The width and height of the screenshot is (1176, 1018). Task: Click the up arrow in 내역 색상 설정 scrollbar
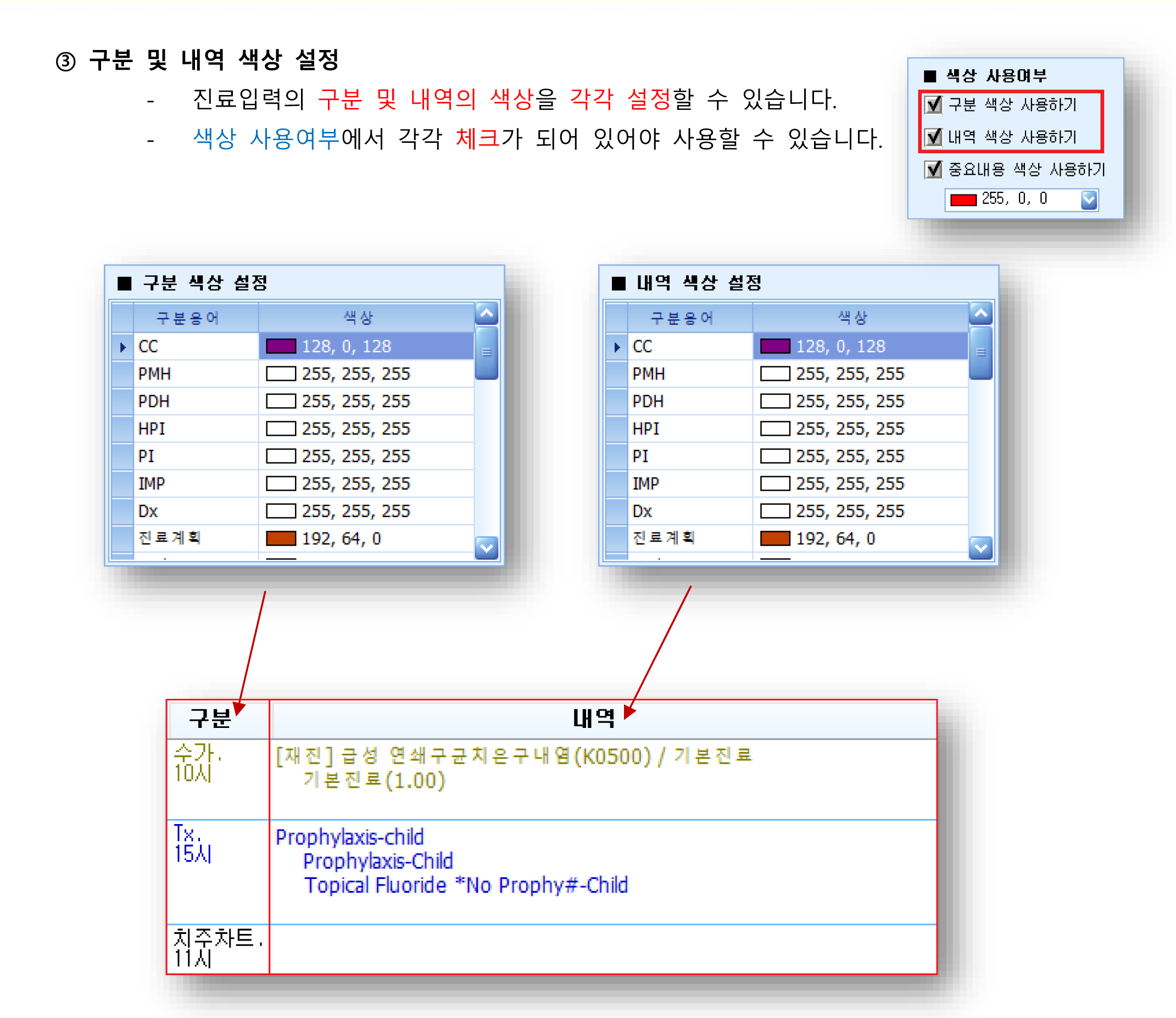(980, 314)
